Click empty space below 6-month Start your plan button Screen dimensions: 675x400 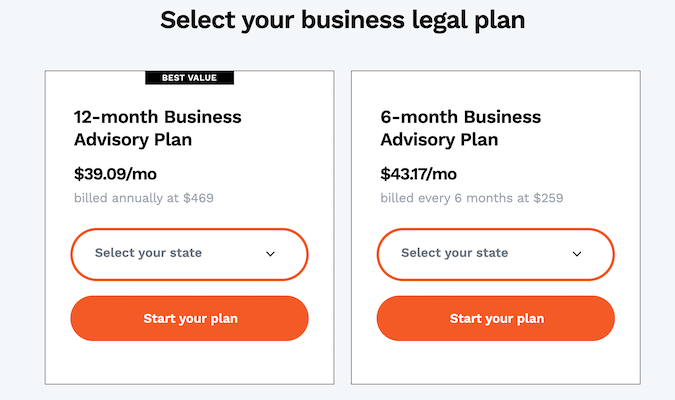click(495, 362)
